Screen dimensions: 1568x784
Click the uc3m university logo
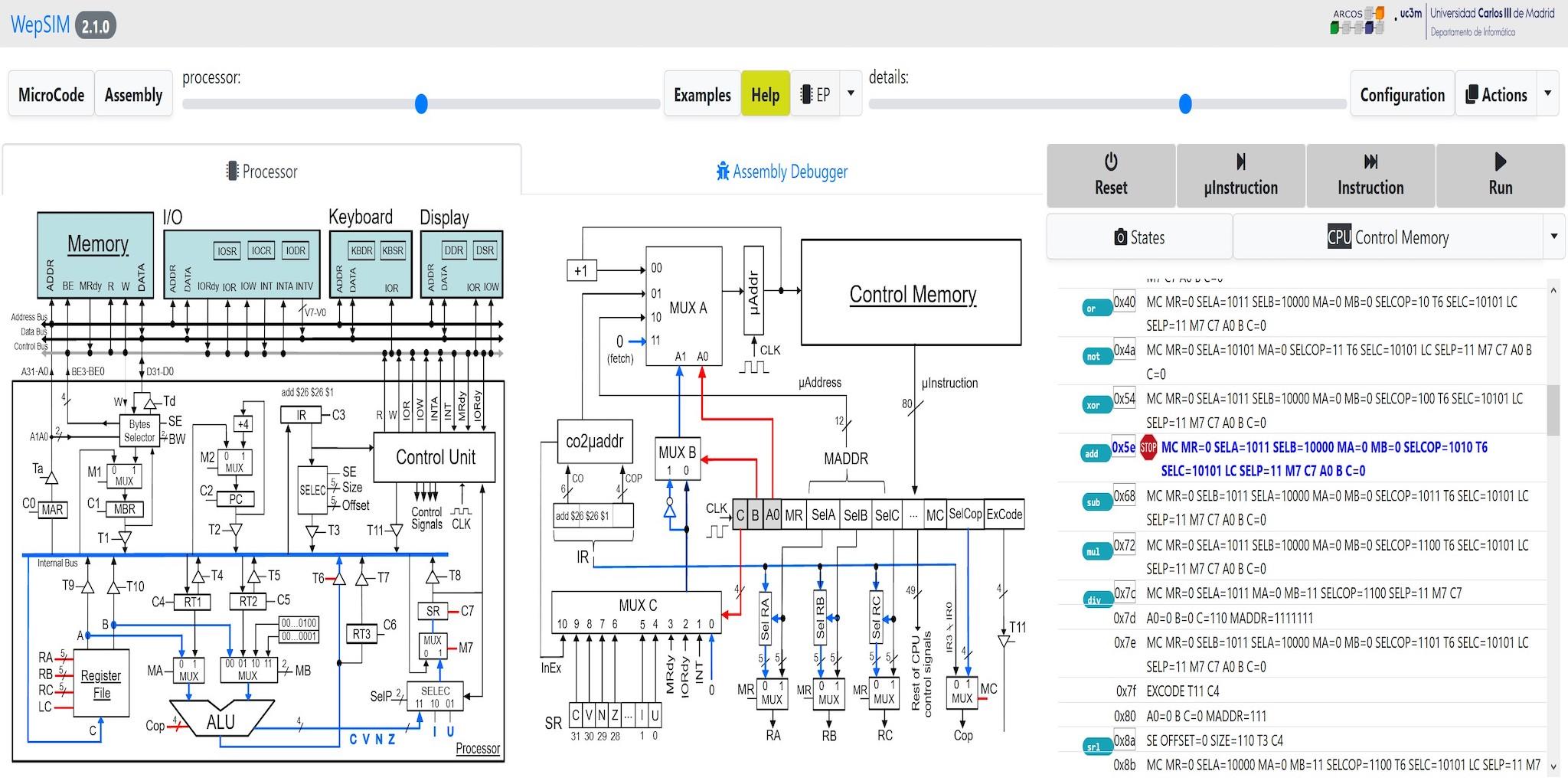point(1476,21)
